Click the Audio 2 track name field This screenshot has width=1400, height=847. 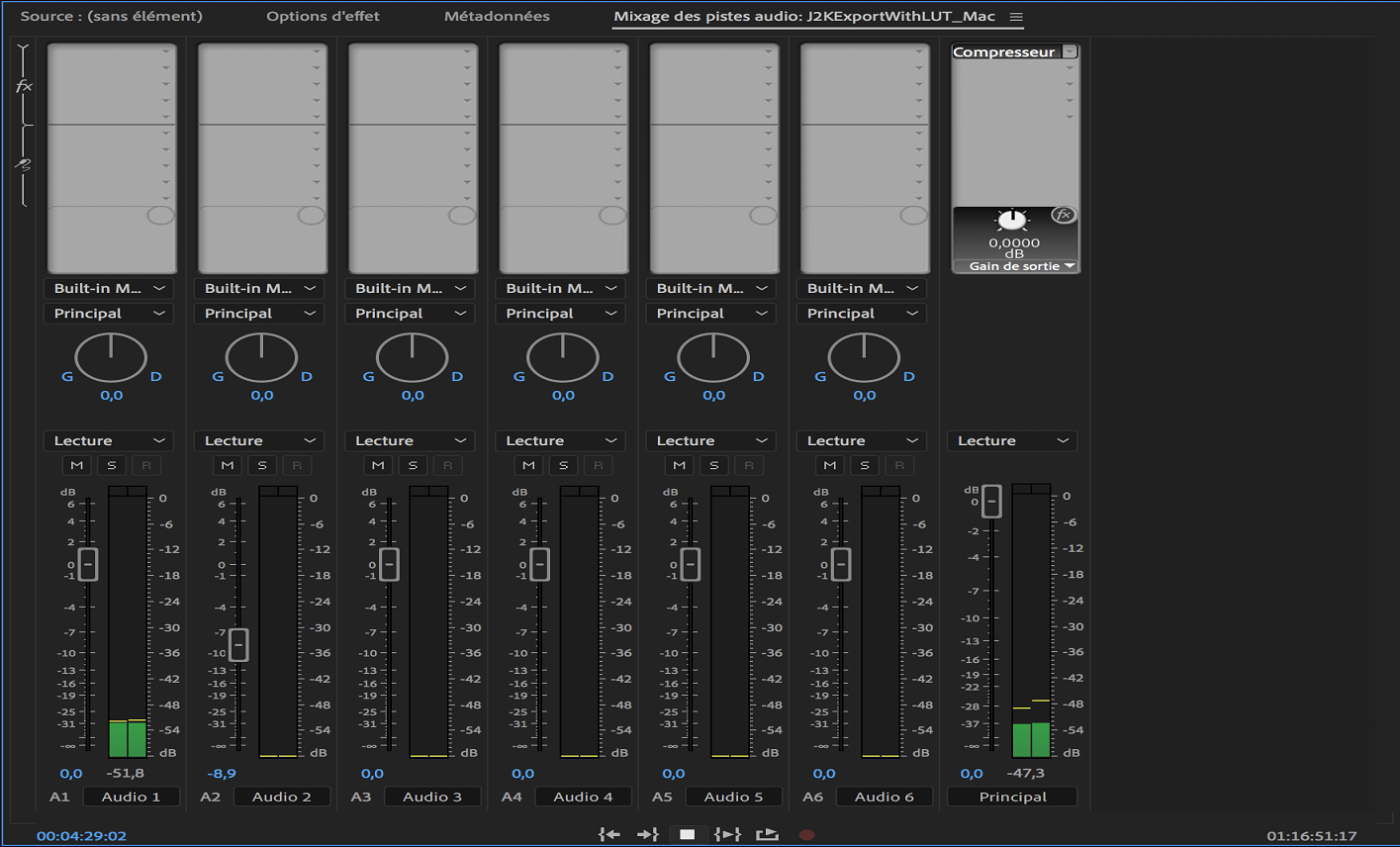pyautogui.click(x=281, y=797)
